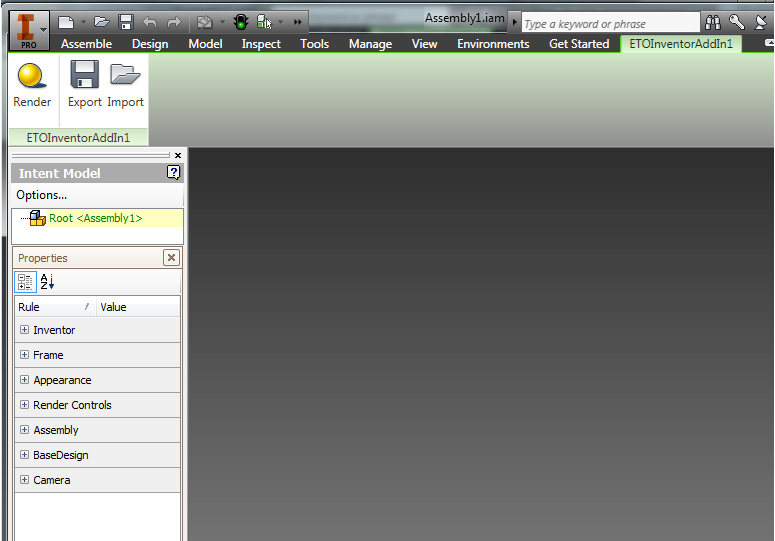
Task: Switch to the View ribbon tab
Action: point(424,44)
